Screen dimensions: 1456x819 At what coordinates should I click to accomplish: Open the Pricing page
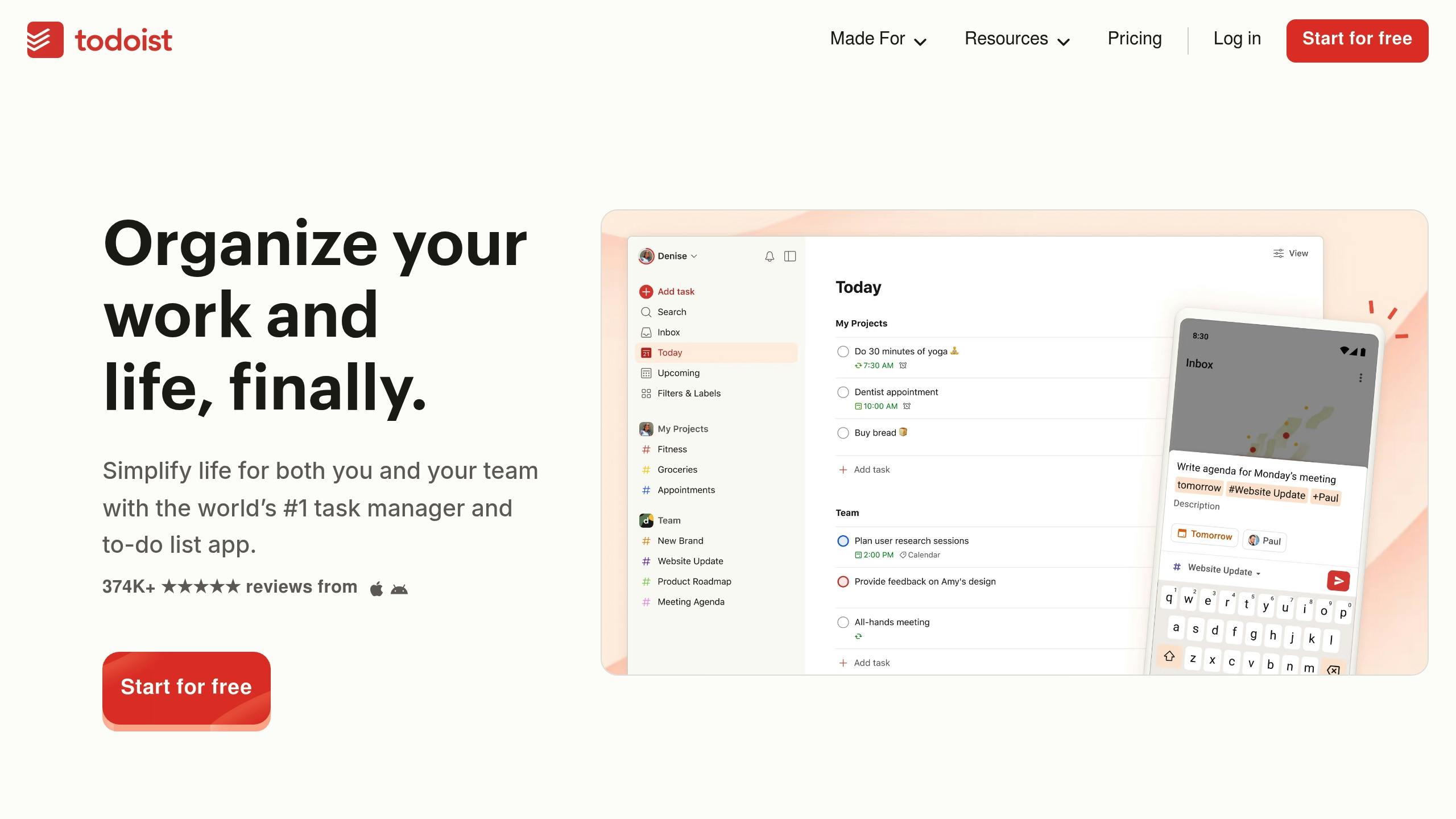coord(1134,39)
